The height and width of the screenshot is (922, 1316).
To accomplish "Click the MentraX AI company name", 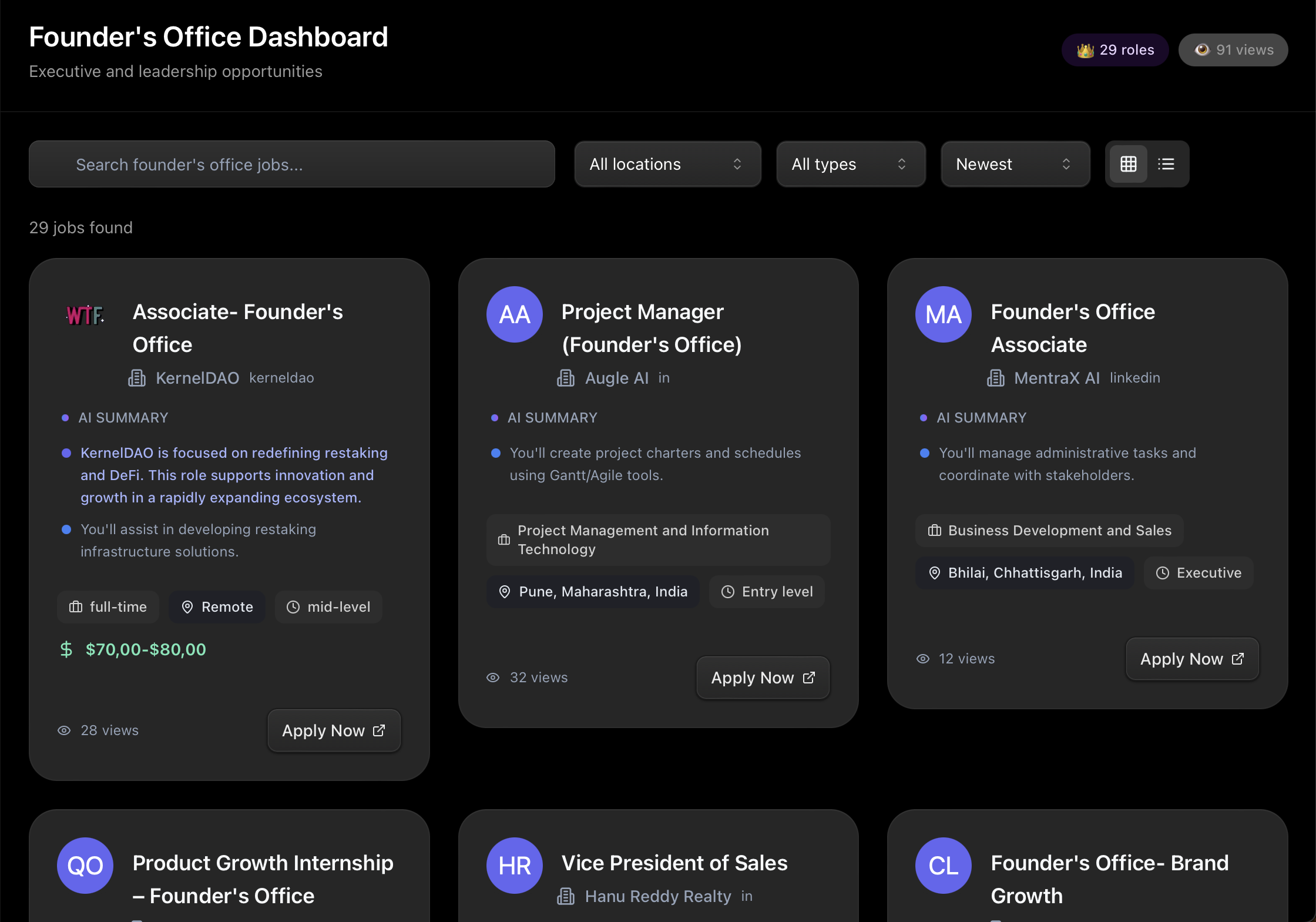I will (x=1057, y=378).
